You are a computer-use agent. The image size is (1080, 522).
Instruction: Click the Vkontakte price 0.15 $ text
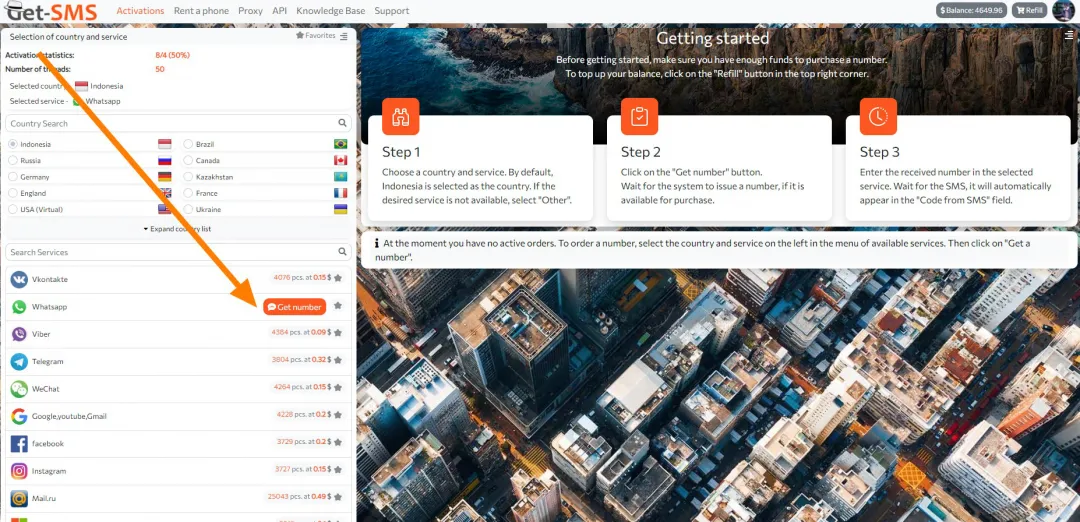click(x=322, y=278)
